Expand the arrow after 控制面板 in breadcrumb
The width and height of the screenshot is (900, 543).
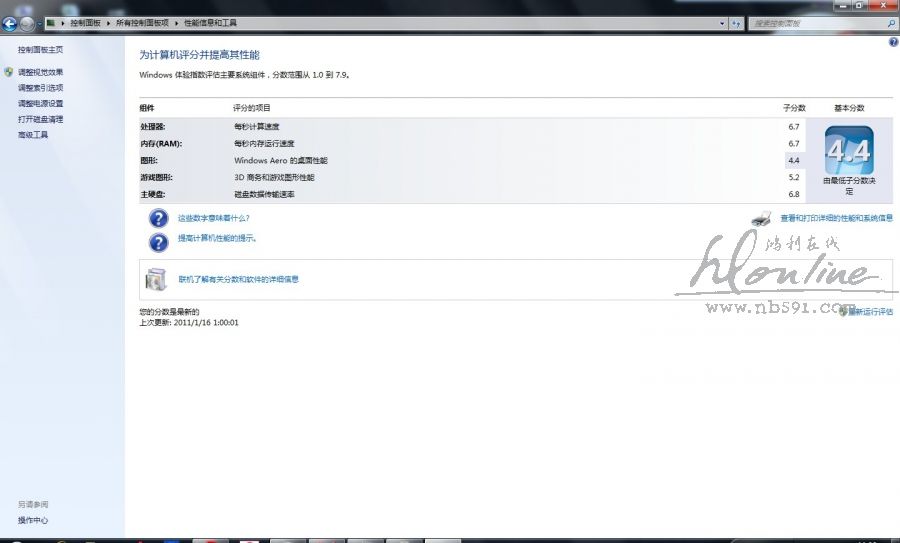pyautogui.click(x=110, y=22)
